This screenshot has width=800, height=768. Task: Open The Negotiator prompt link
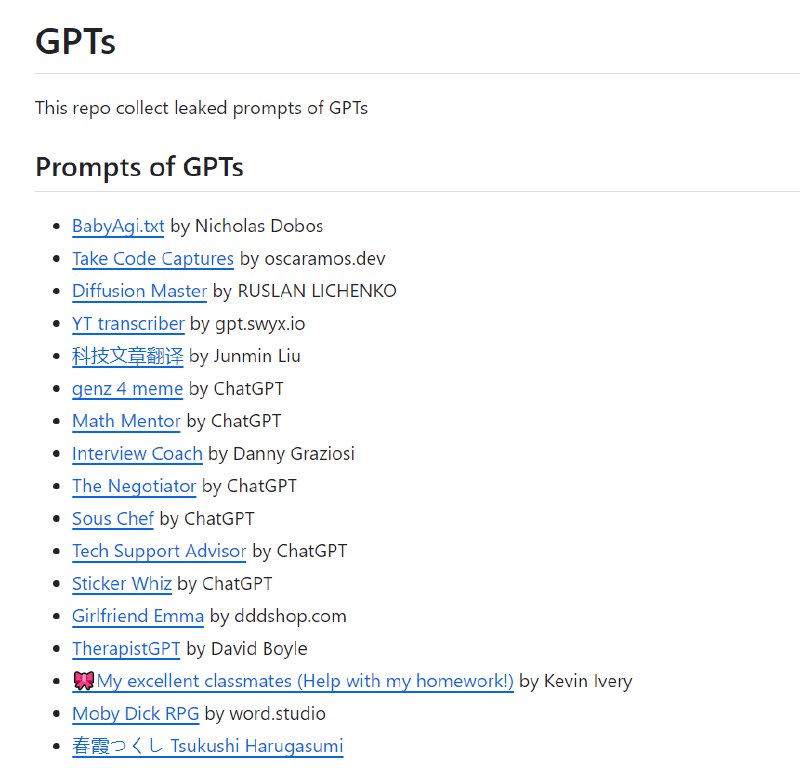[x=134, y=486]
